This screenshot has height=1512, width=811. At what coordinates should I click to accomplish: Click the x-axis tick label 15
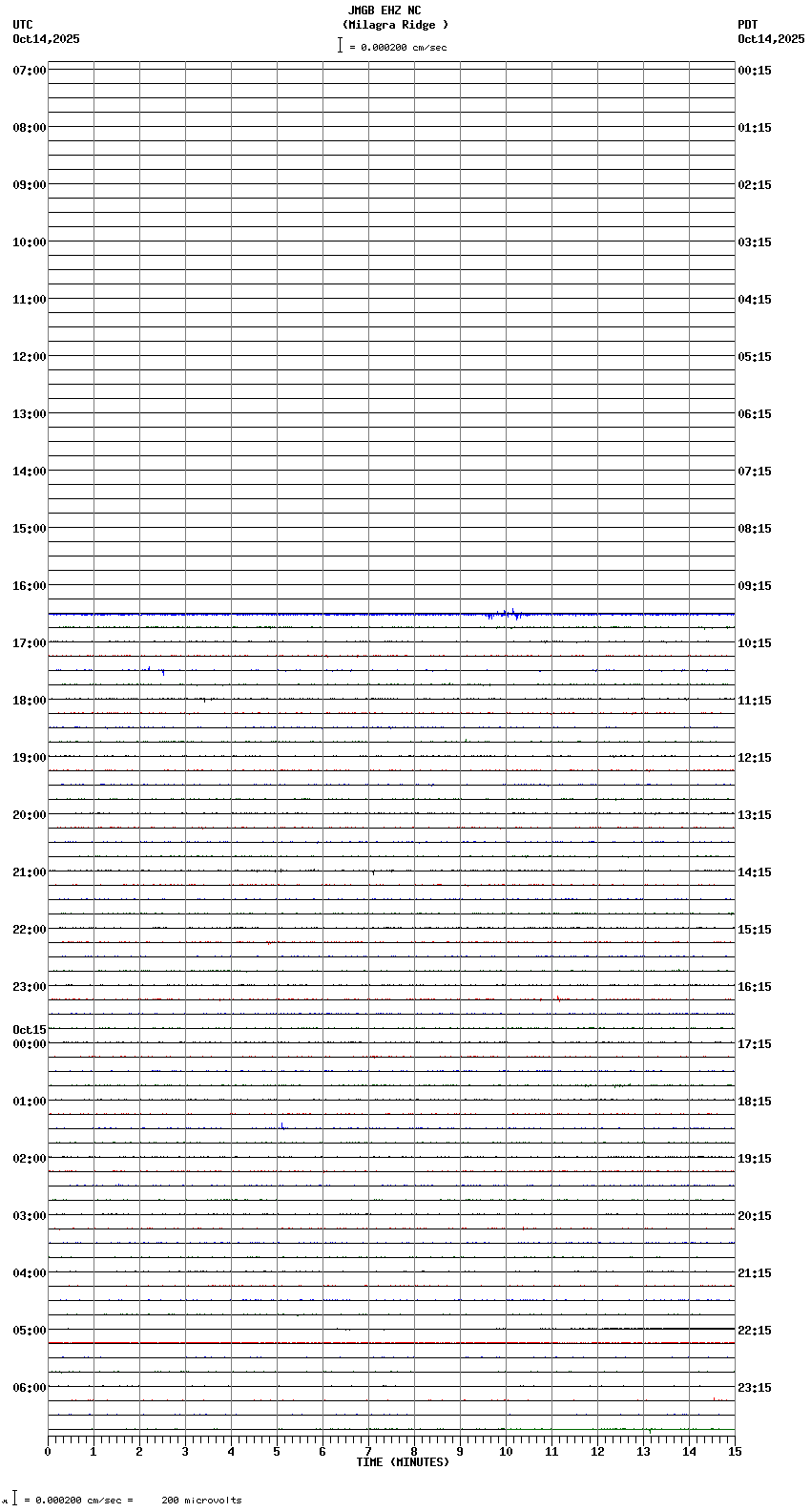tap(735, 1452)
